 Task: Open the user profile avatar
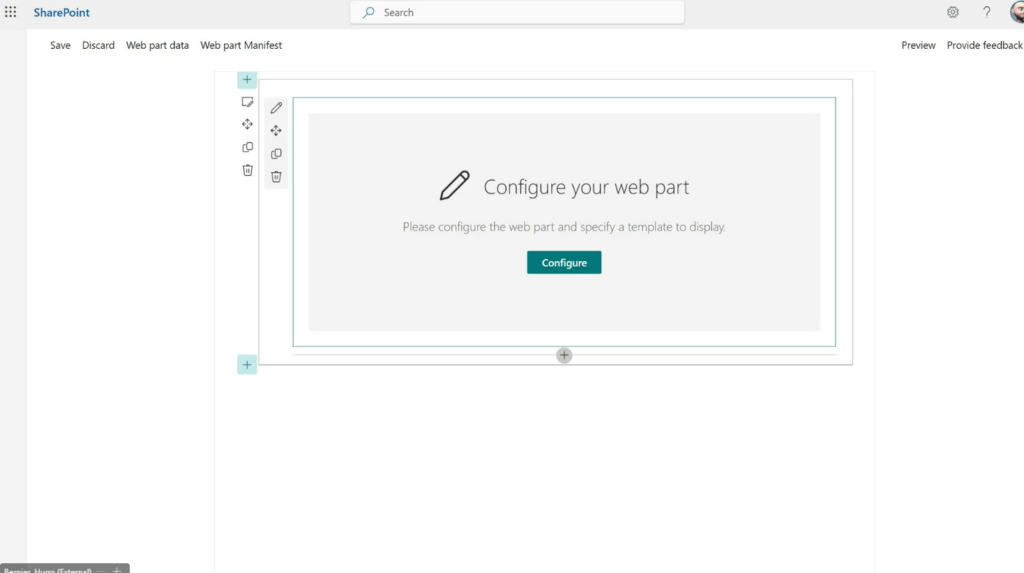pos(1016,12)
